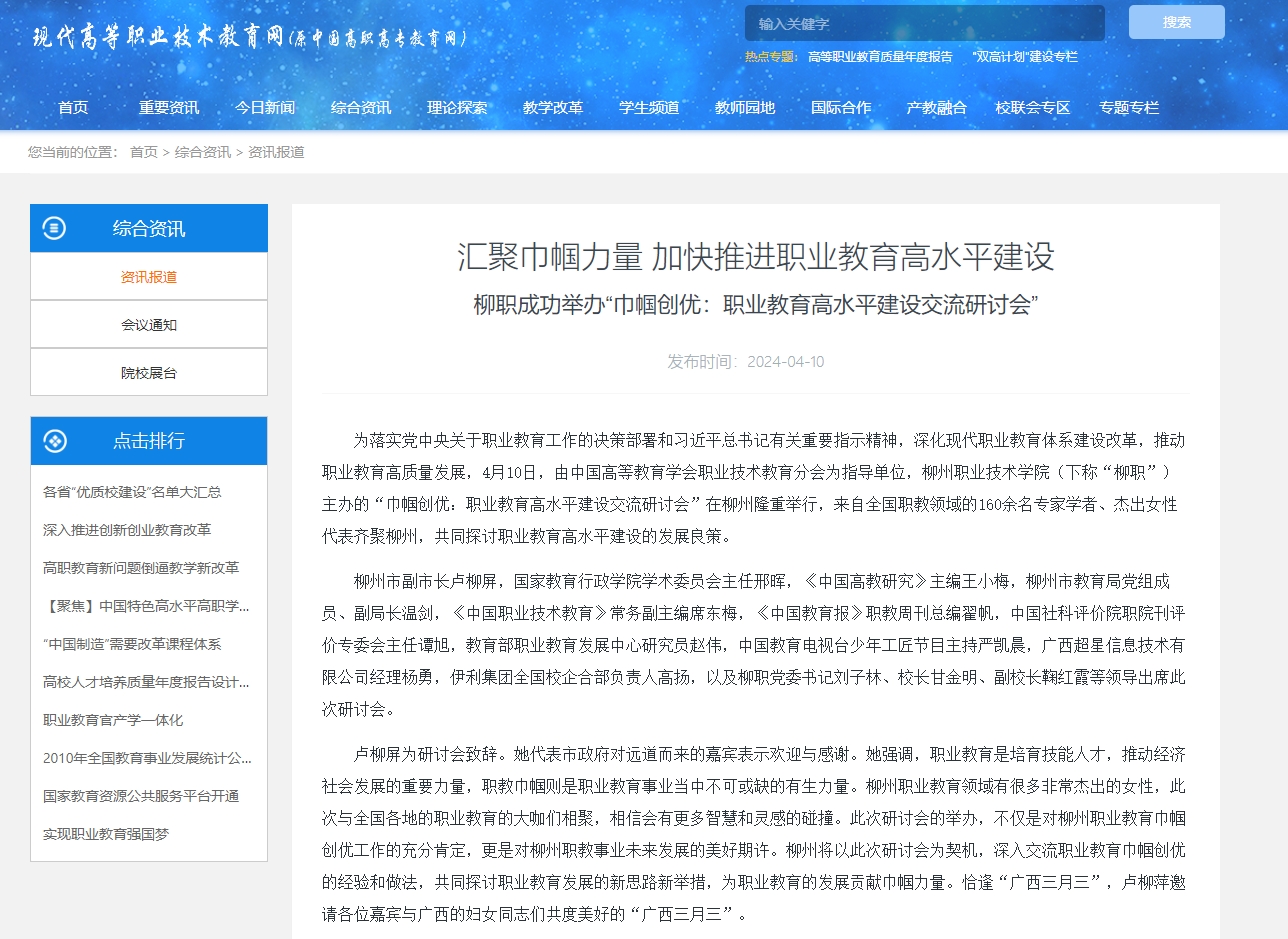1288x939 pixels.
Task: Click the "双高计划"建设专栏 hot topic link
Action: point(1025,57)
